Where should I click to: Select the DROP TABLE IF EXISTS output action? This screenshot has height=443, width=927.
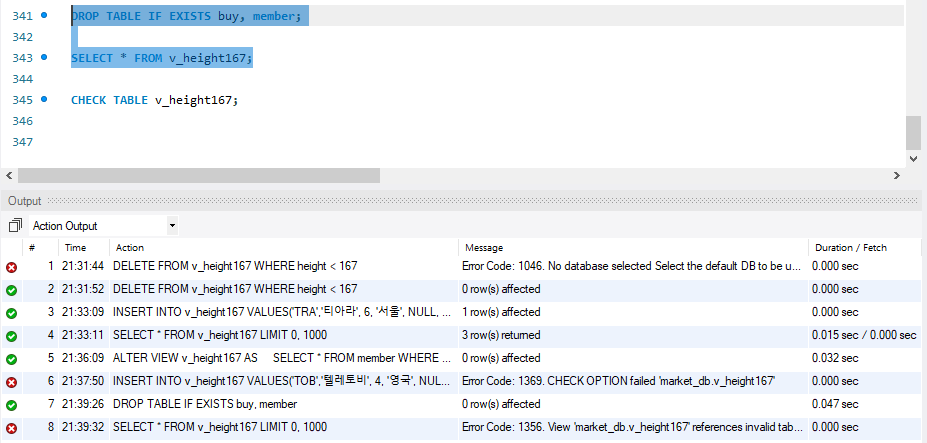pyautogui.click(x=284, y=405)
